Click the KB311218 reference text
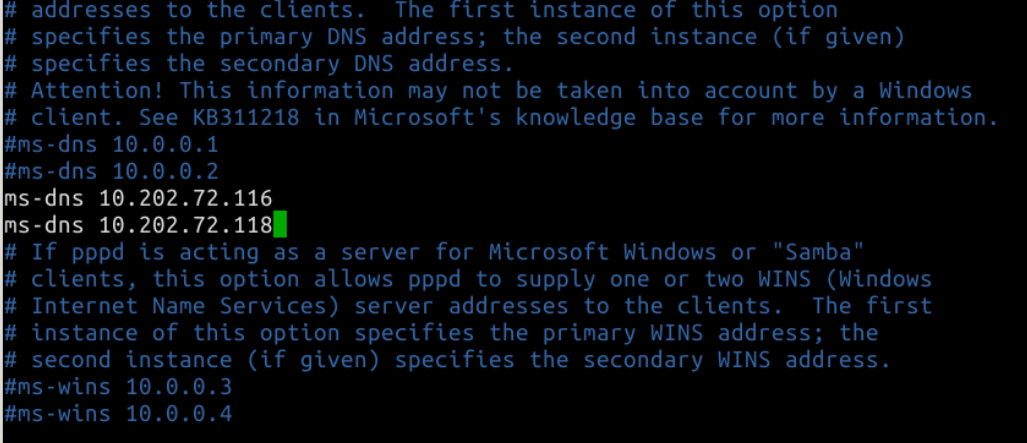 [x=246, y=118]
